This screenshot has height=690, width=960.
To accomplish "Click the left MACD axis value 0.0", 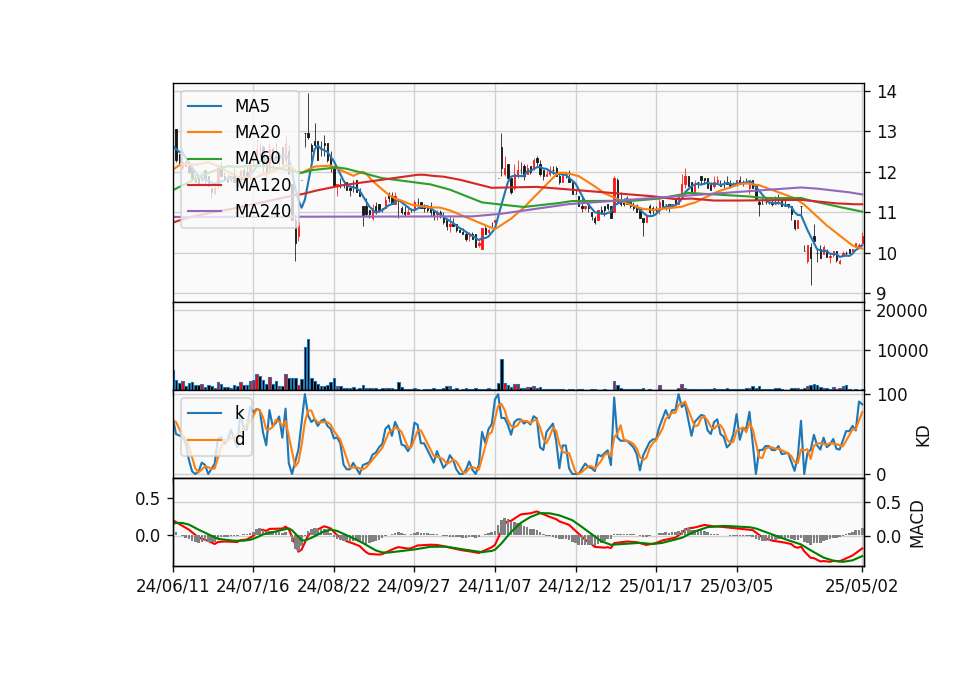I will pyautogui.click(x=148, y=536).
